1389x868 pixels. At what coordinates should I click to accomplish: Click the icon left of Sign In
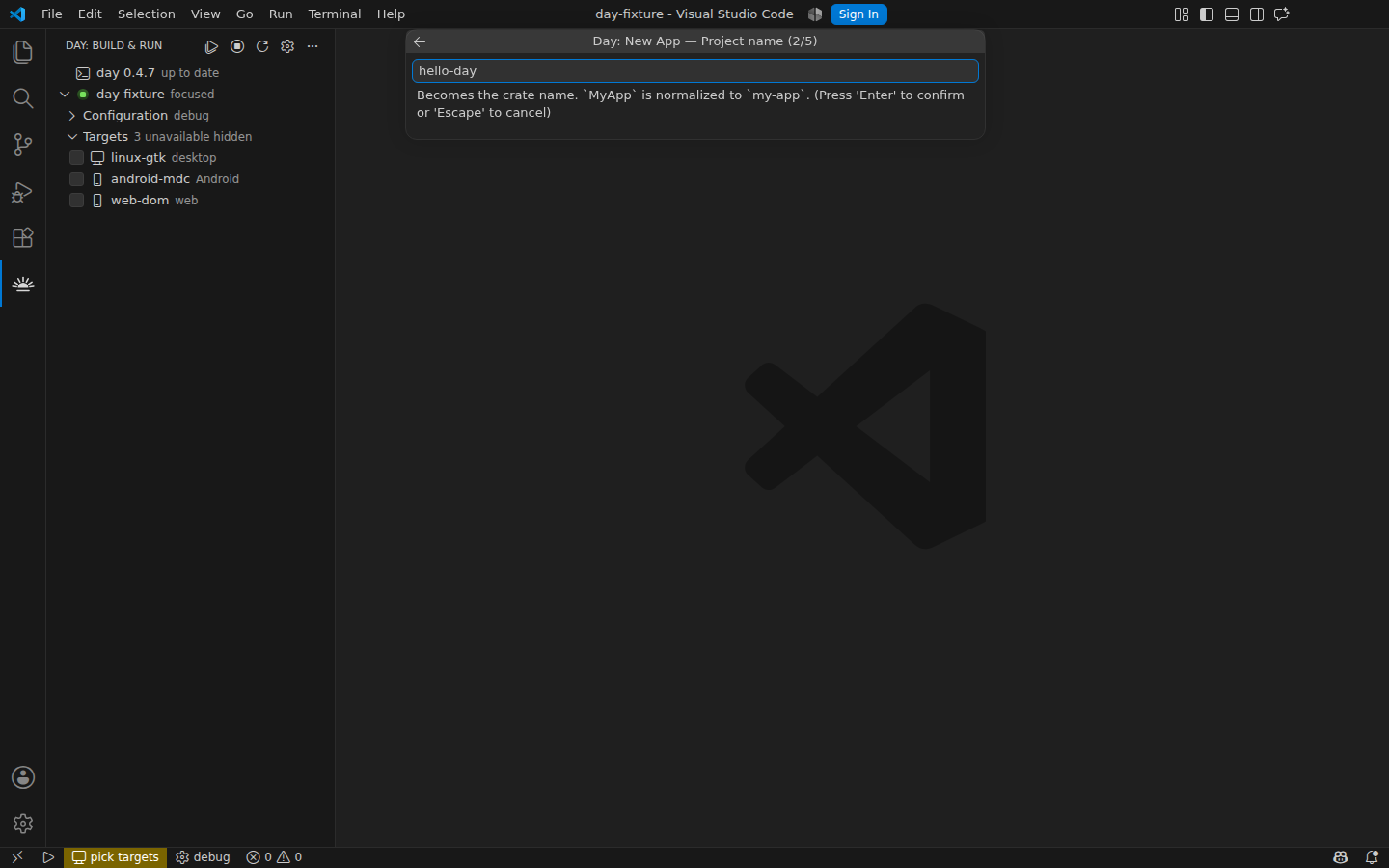pyautogui.click(x=815, y=14)
